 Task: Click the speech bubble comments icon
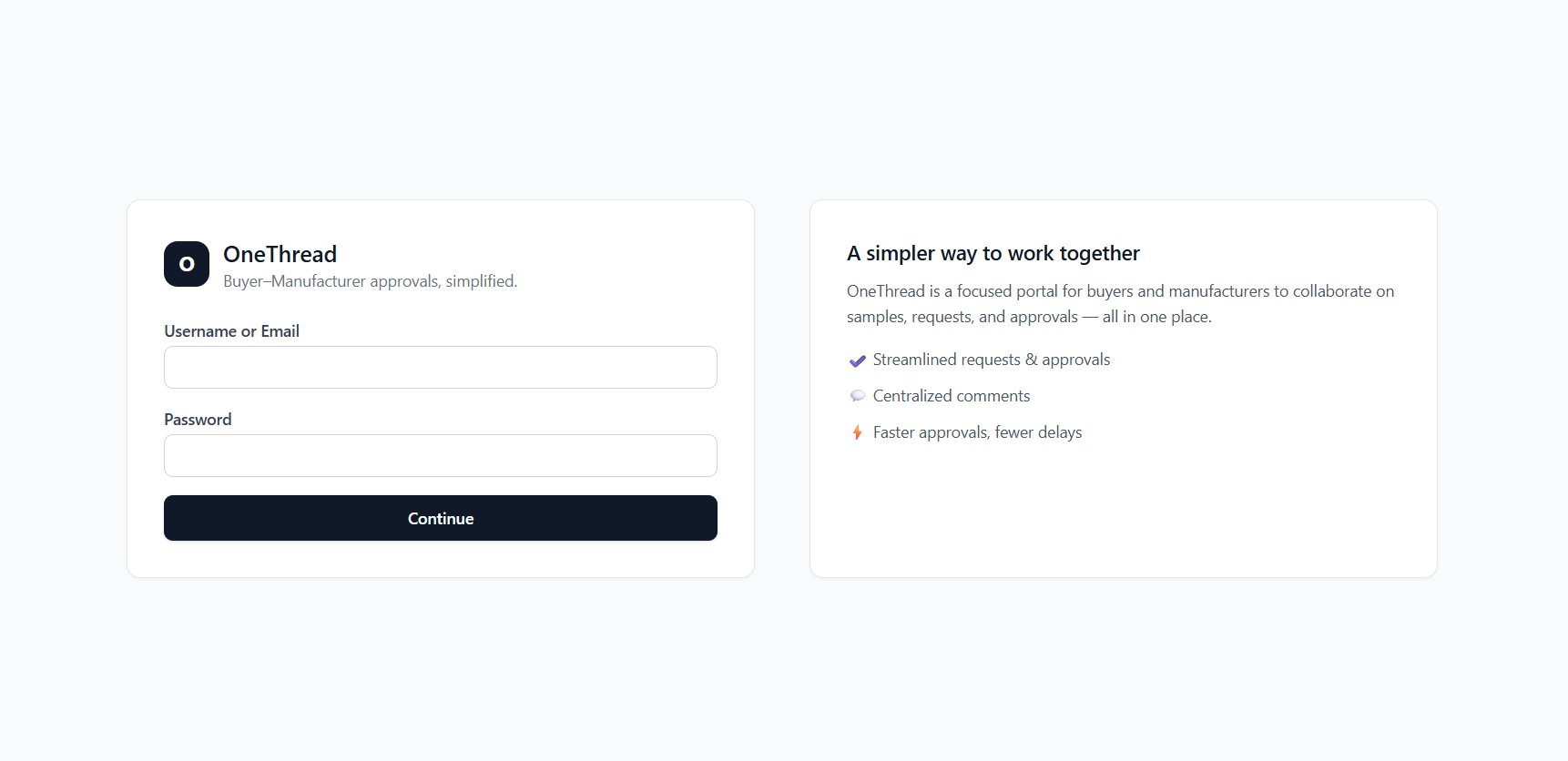[x=857, y=396]
